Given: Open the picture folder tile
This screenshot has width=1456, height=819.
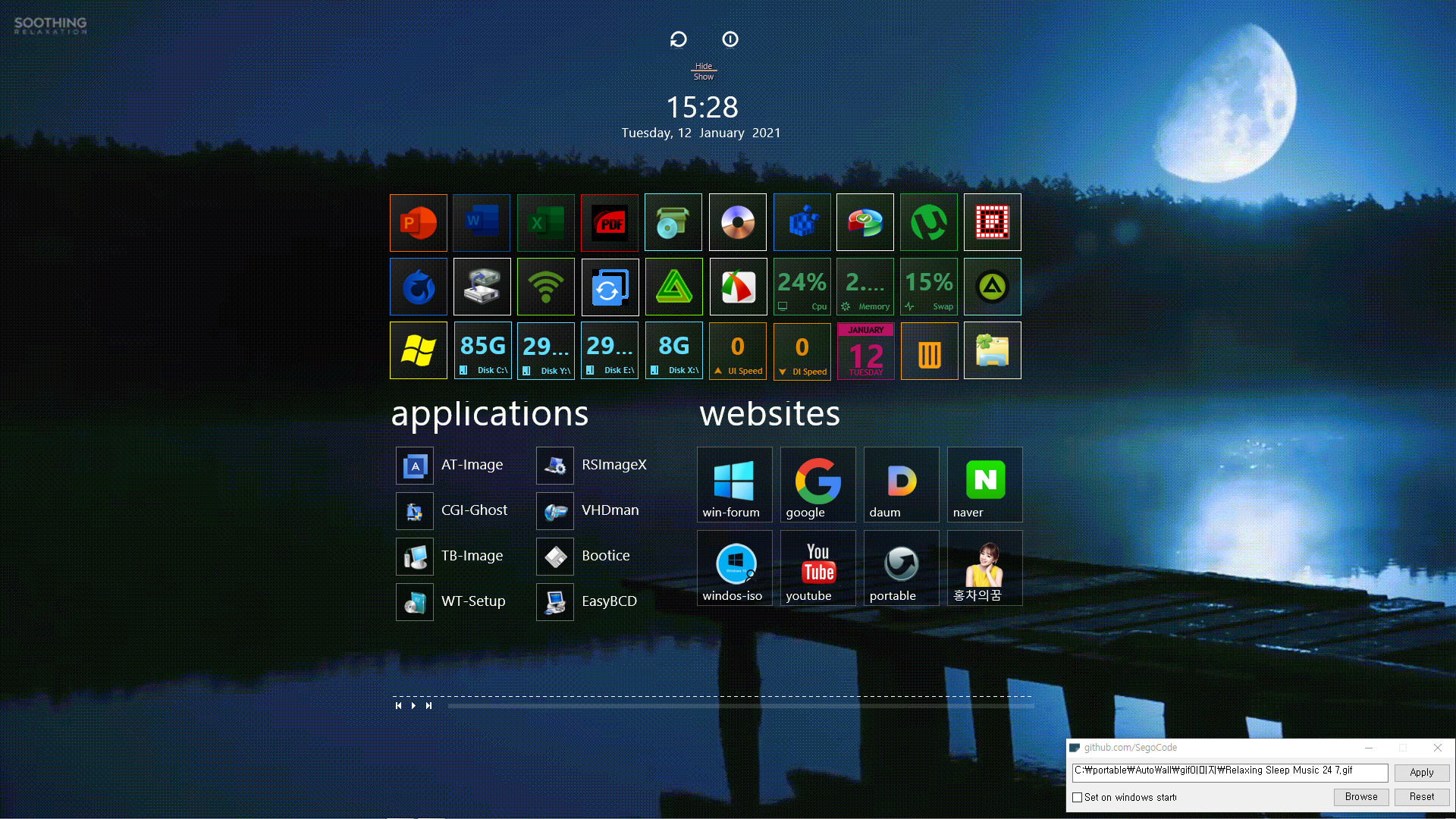Looking at the screenshot, I should pos(993,350).
